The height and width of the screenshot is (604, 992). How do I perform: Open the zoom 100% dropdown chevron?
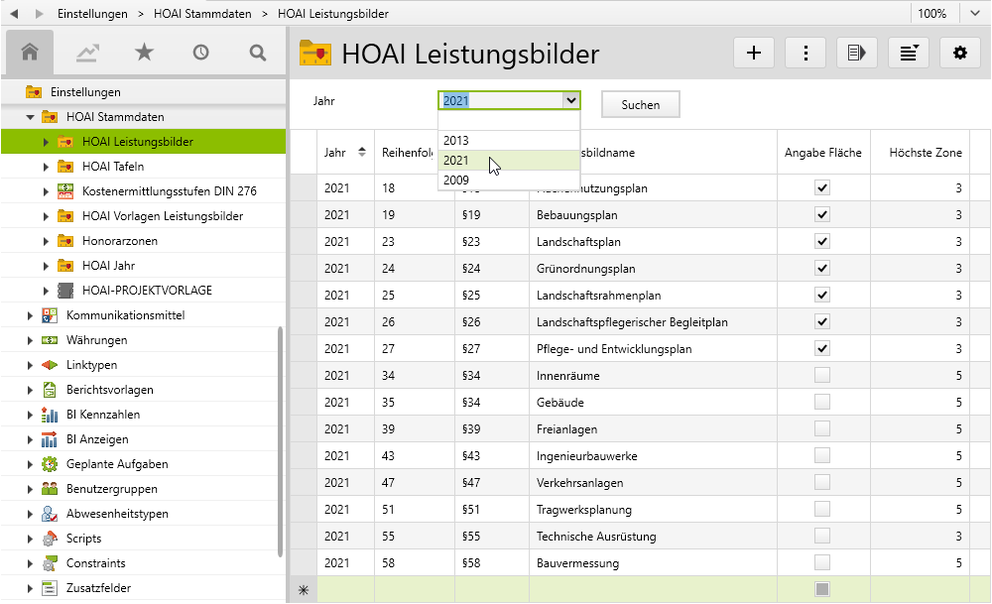coord(975,13)
